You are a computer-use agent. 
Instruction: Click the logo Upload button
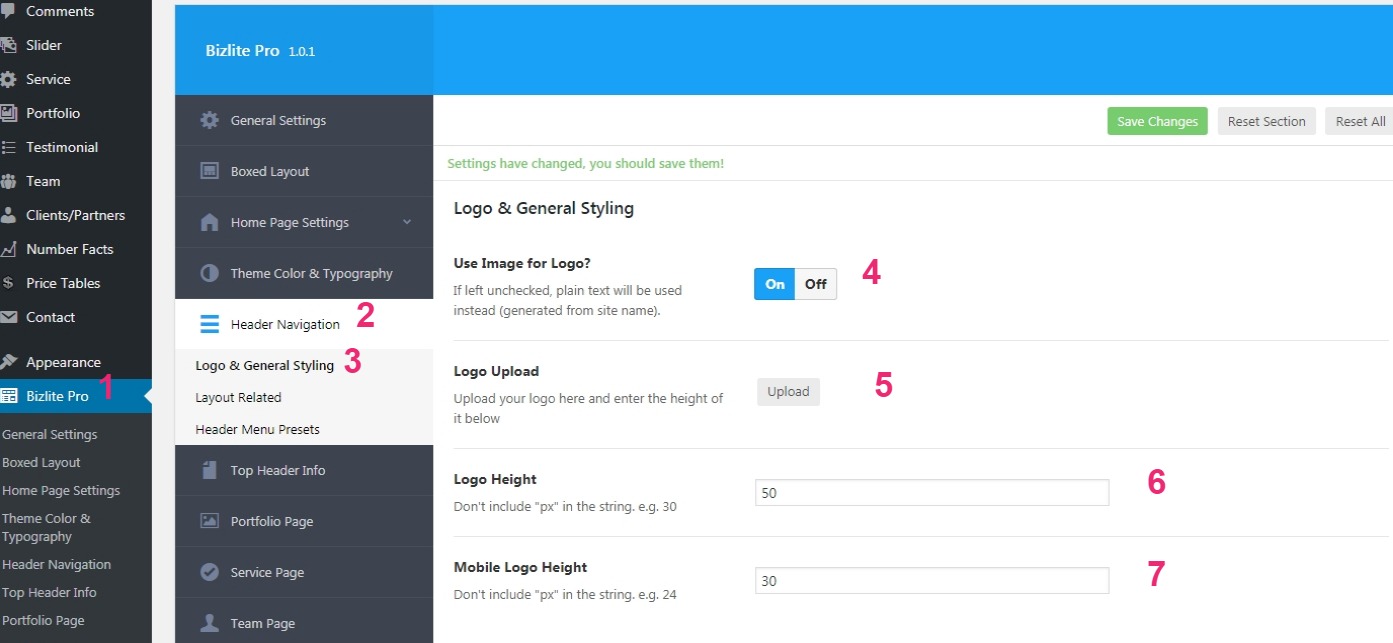click(788, 391)
